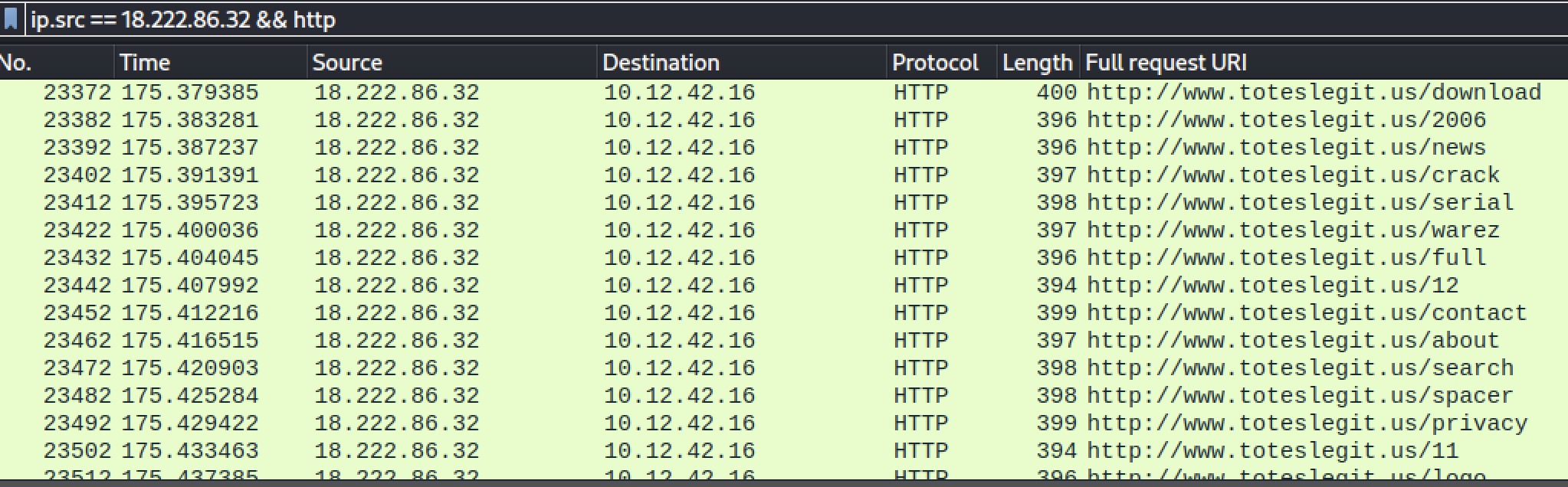
Task: Select packet 23372 requesting /download
Action: point(766,93)
